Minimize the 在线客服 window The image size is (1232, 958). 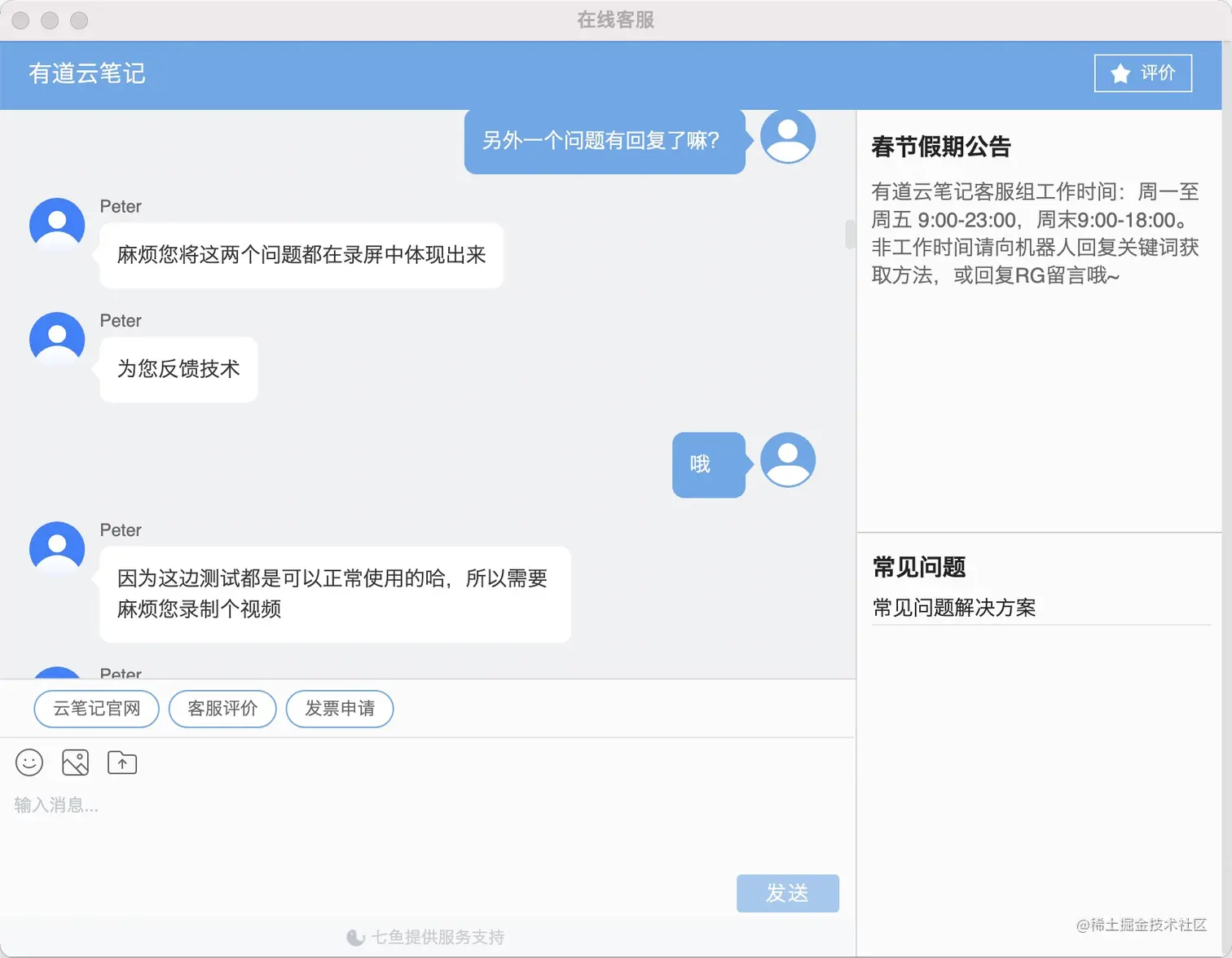pyautogui.click(x=50, y=20)
